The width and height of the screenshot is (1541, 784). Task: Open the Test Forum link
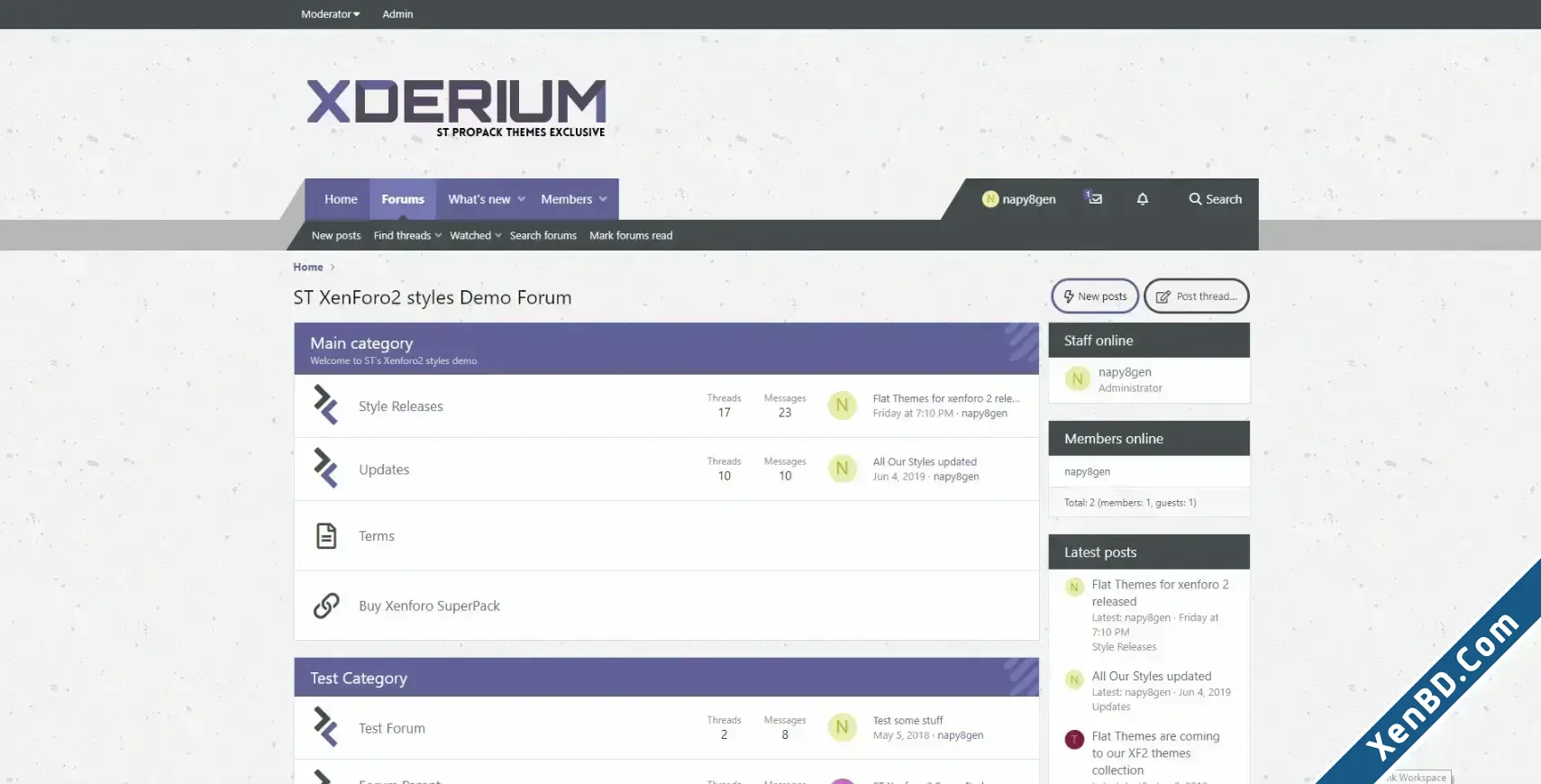pyautogui.click(x=392, y=728)
